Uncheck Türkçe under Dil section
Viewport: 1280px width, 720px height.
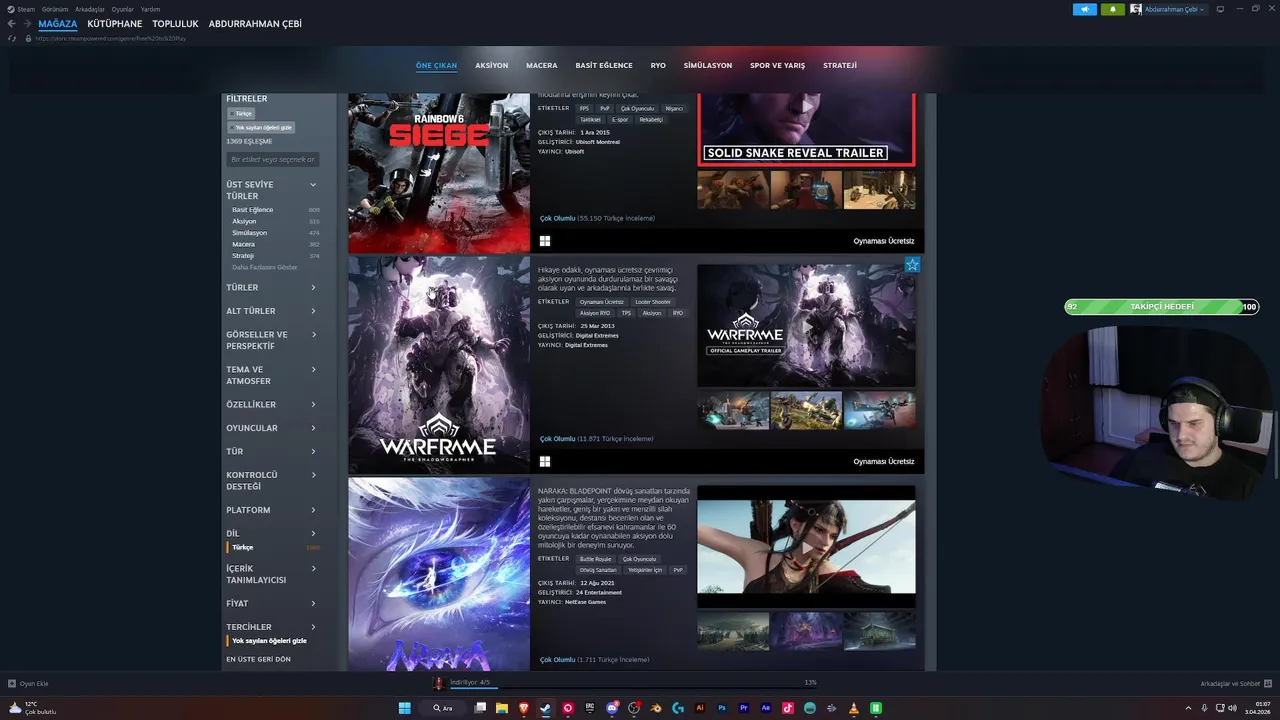tap(274, 548)
